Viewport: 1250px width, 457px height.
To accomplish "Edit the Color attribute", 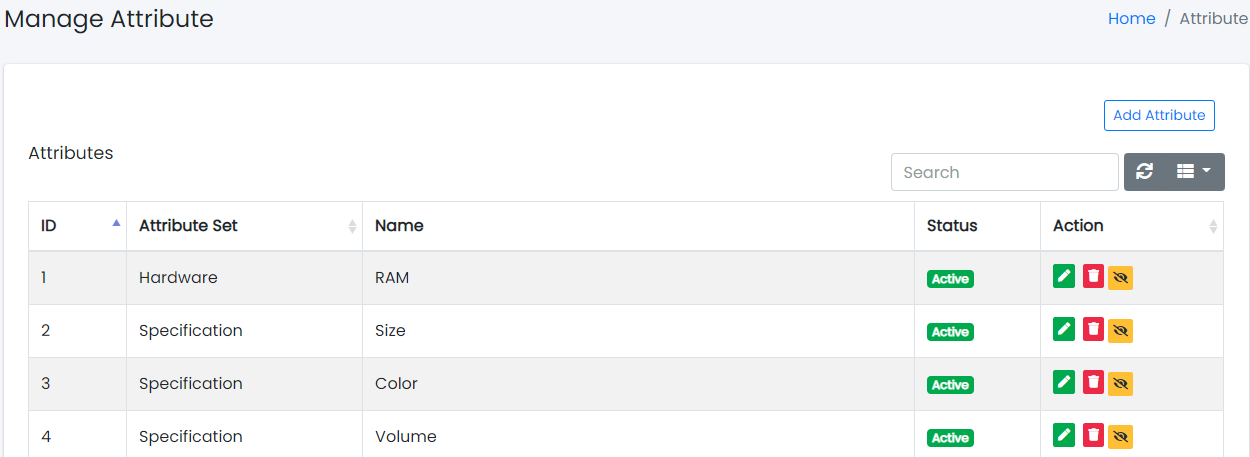I will point(1064,381).
